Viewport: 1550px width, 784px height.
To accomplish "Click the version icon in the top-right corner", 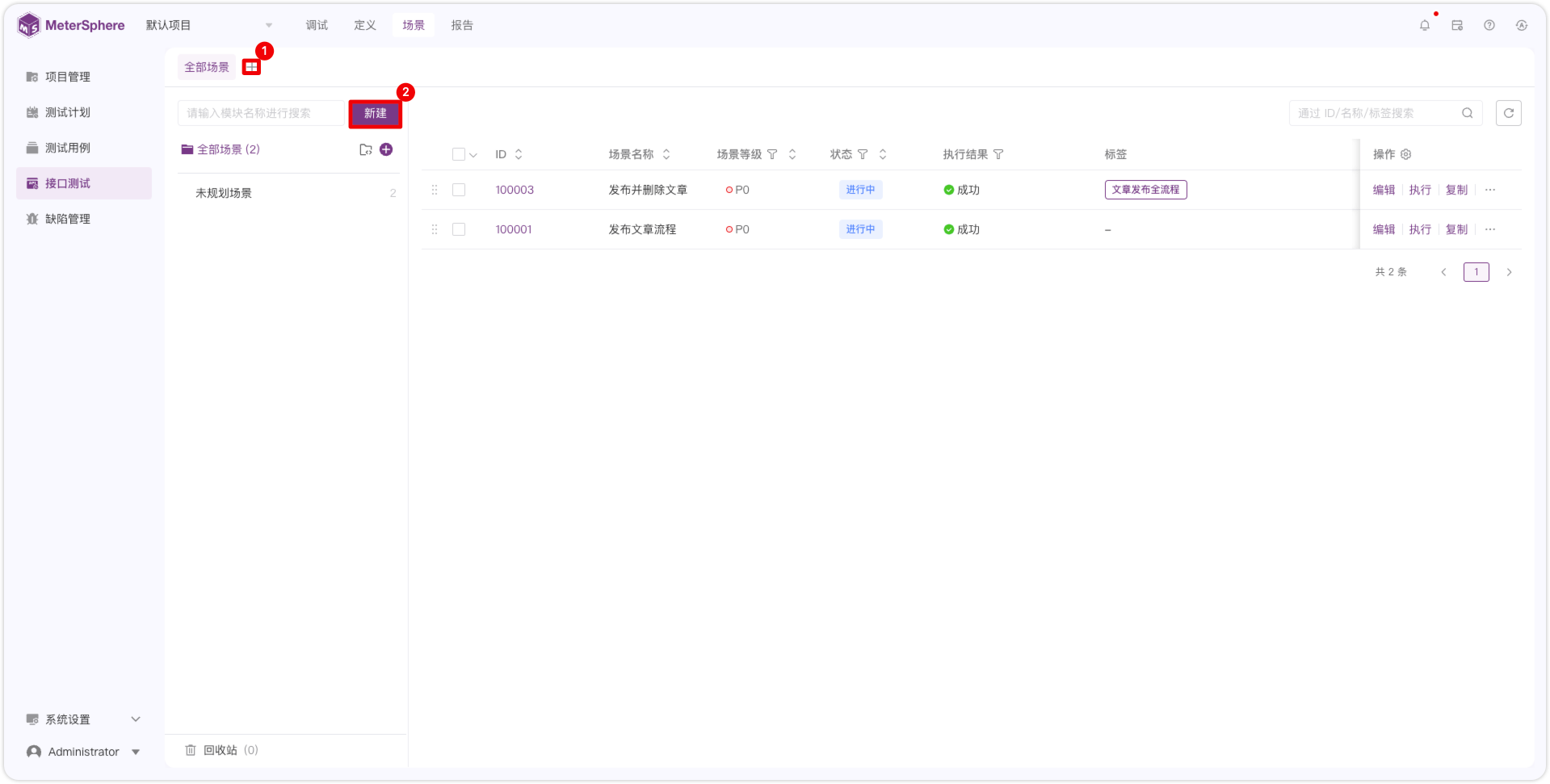I will click(x=1522, y=25).
